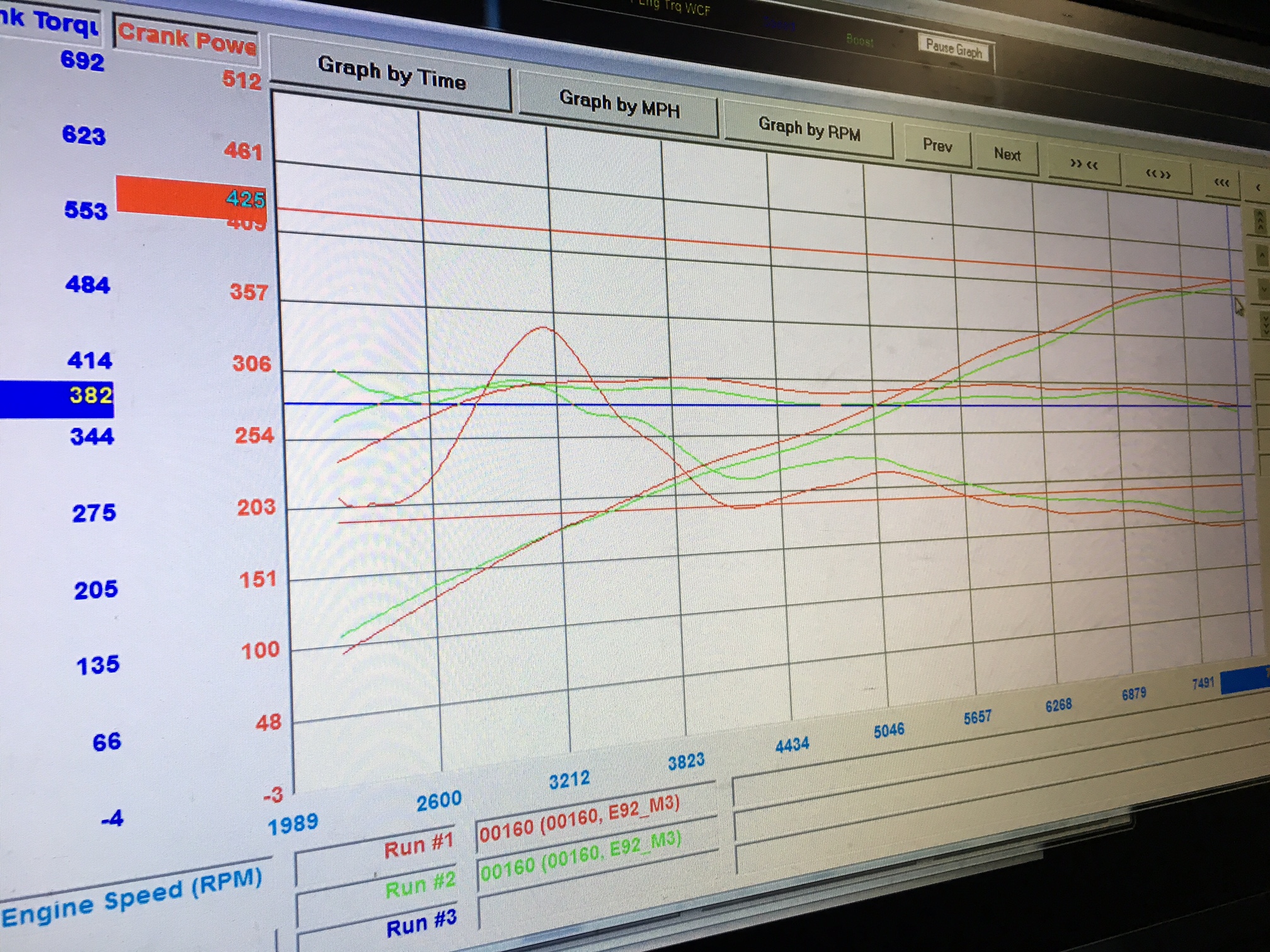
Task: Click the single up-arrow vertical shift button
Action: click(x=1261, y=255)
